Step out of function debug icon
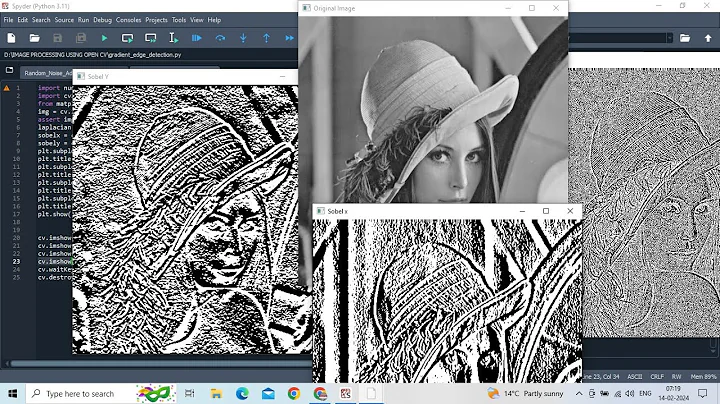 pyautogui.click(x=266, y=38)
